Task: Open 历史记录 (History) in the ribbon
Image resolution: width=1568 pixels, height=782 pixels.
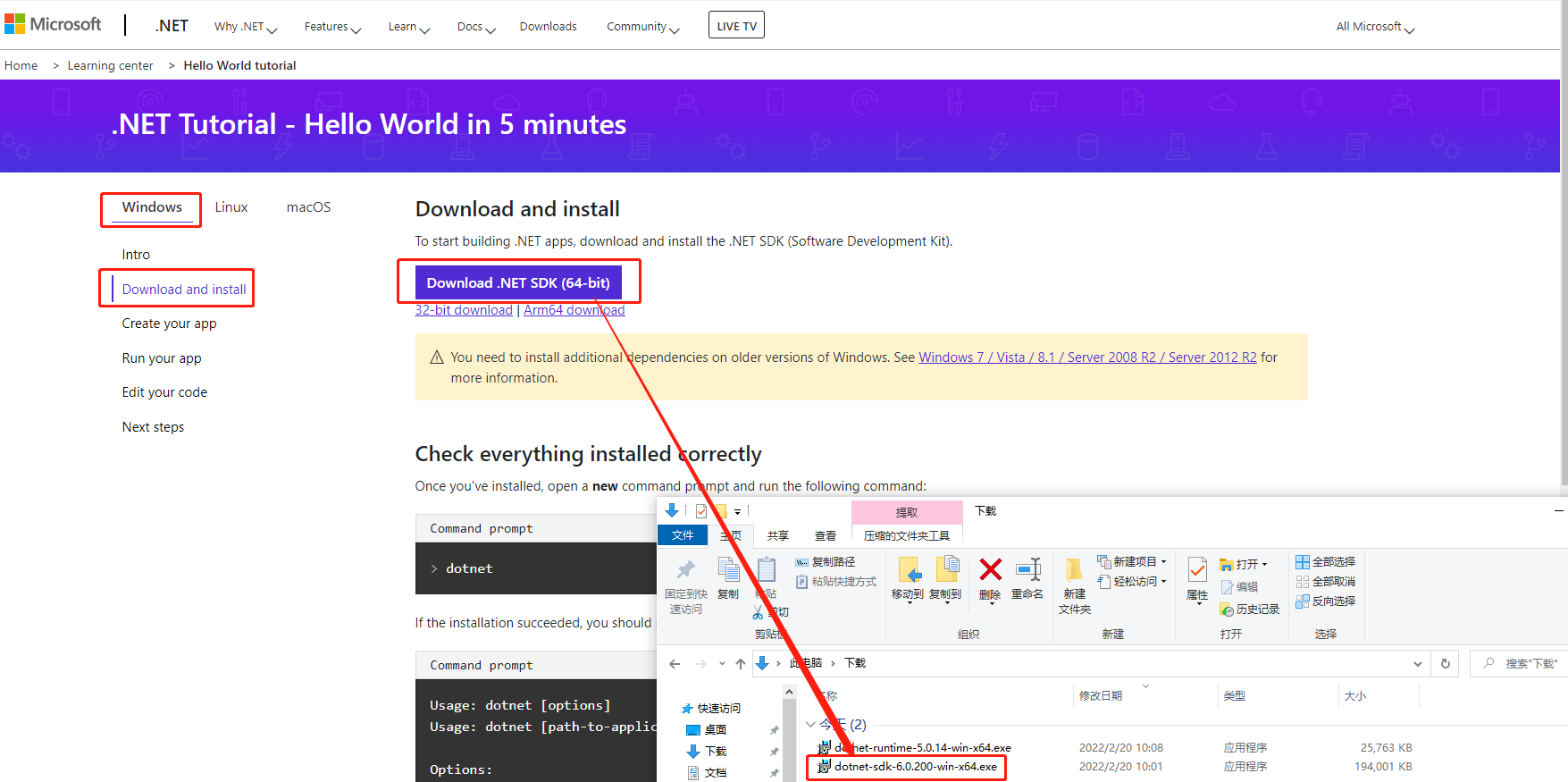Action: pos(1249,609)
